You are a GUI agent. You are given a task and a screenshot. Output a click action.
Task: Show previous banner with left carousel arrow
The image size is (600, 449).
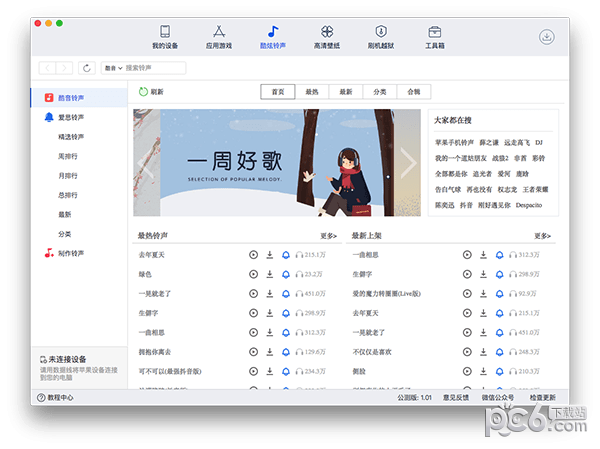[x=145, y=163]
